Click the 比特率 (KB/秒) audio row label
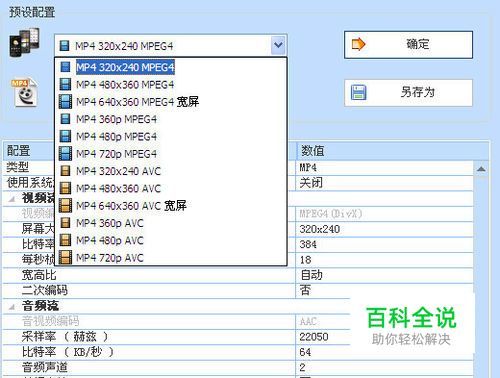 [68, 352]
